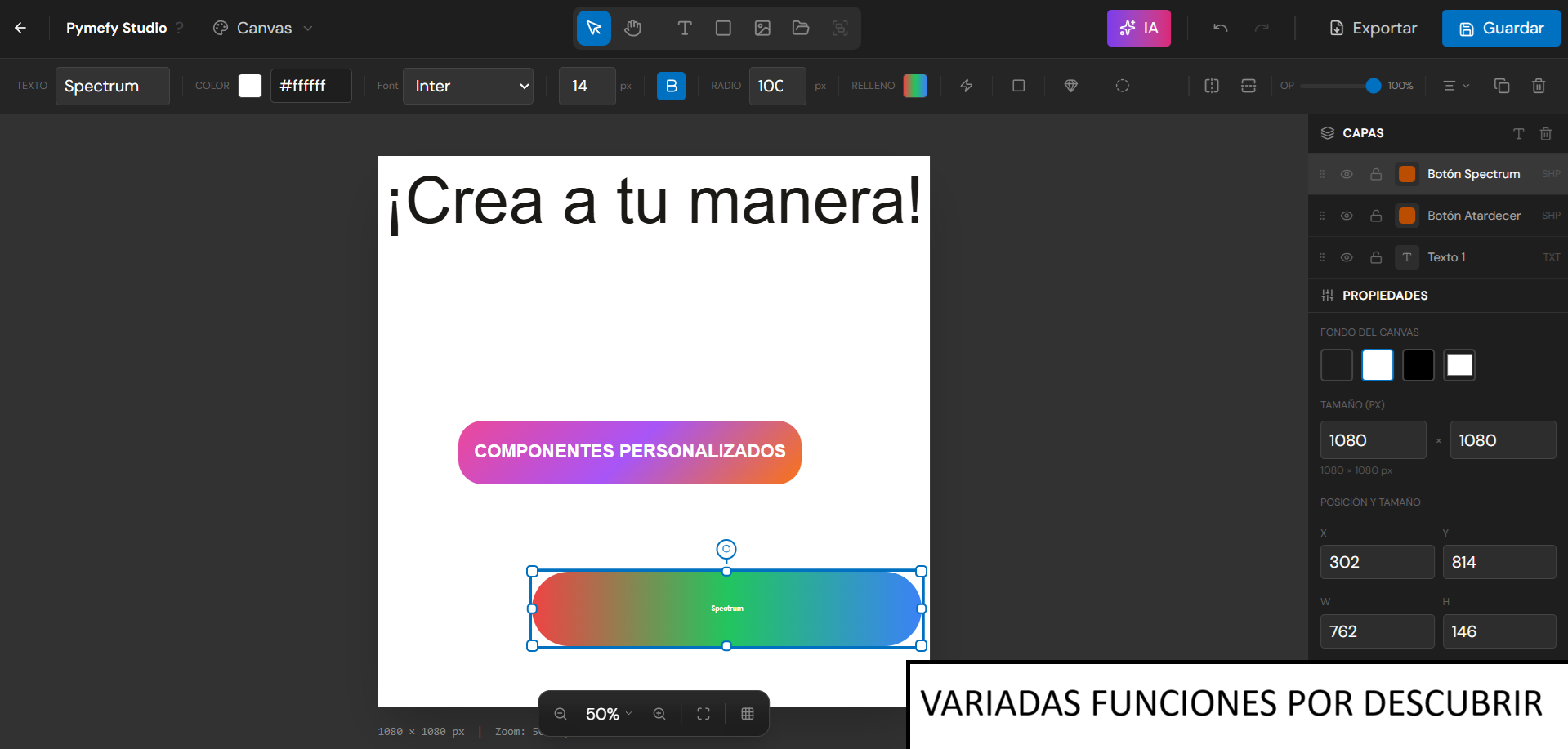Screen dimensions: 1568x749
Task: Lock the Texto 1 layer
Action: point(1376,257)
